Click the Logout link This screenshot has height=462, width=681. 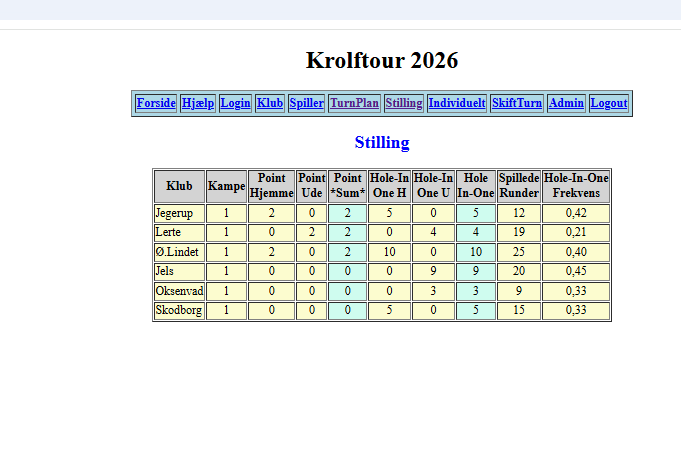(x=609, y=103)
